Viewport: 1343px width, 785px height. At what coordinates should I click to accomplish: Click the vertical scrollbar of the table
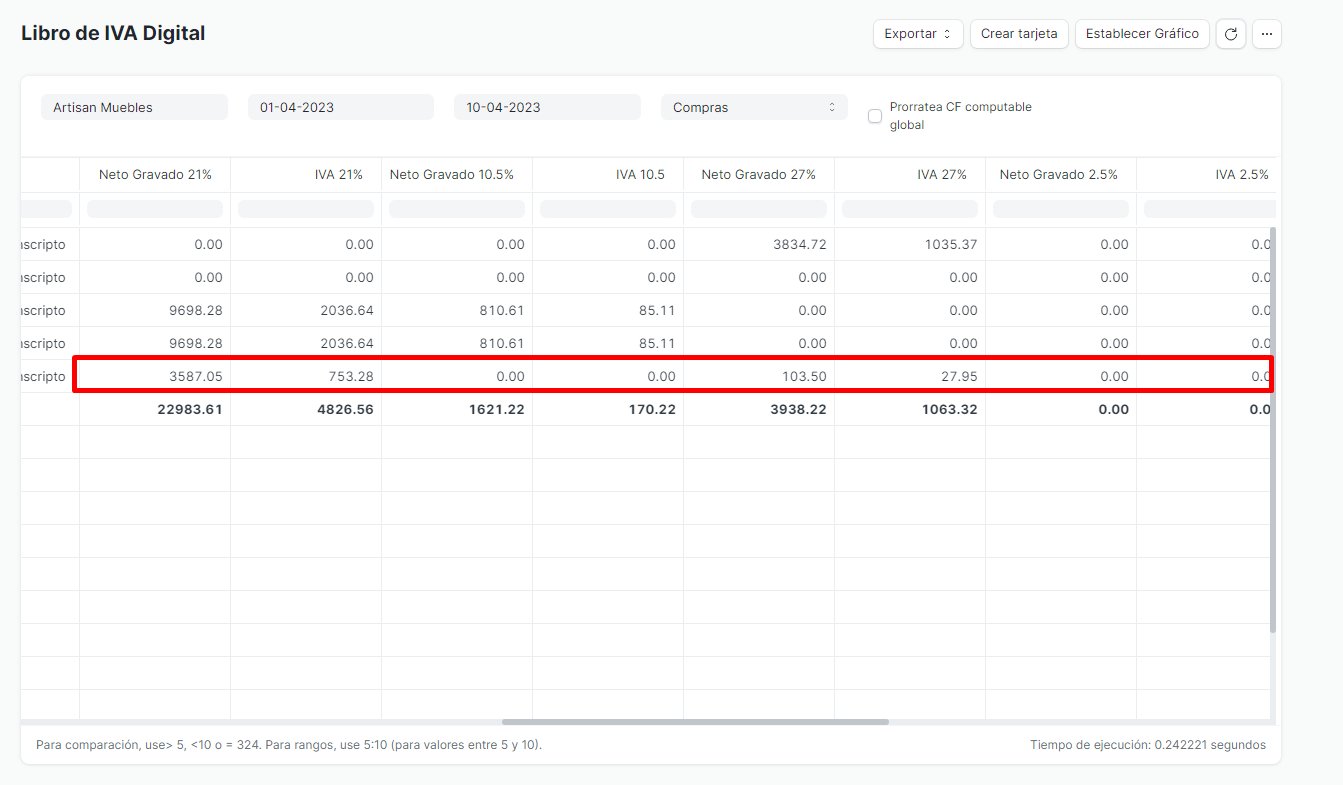(x=1272, y=430)
